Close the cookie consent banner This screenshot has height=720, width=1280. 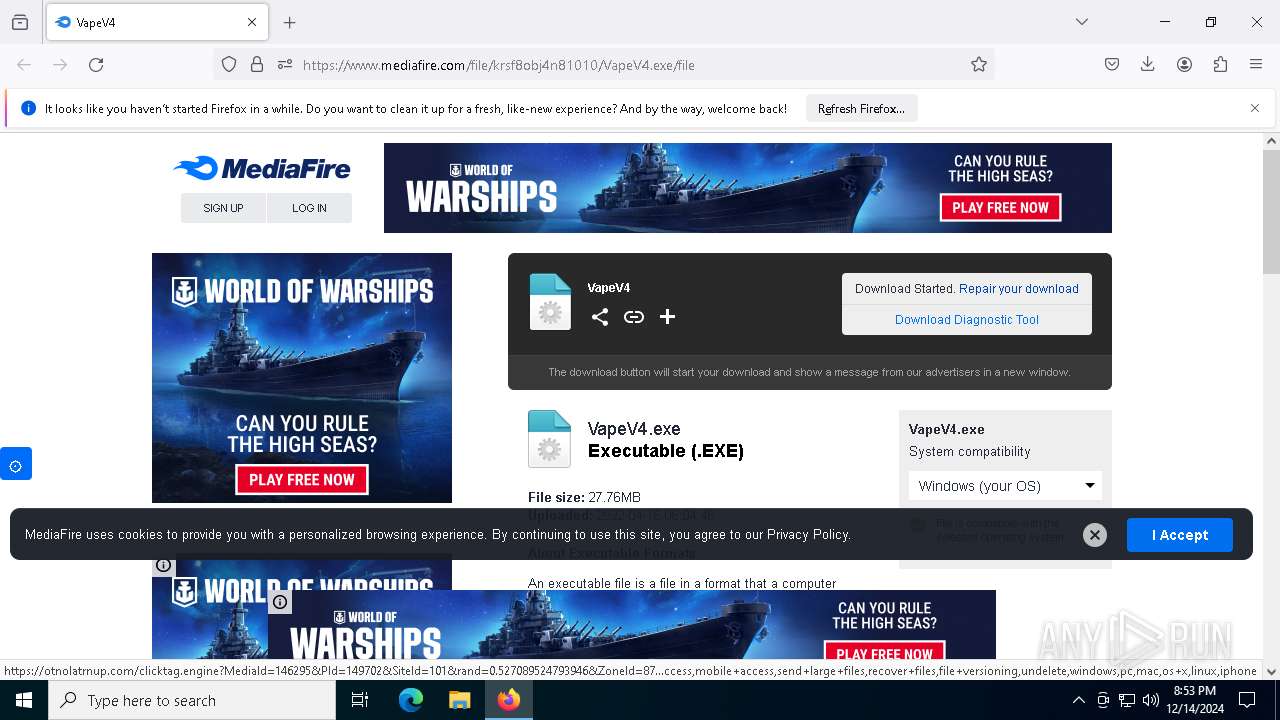click(x=1095, y=535)
